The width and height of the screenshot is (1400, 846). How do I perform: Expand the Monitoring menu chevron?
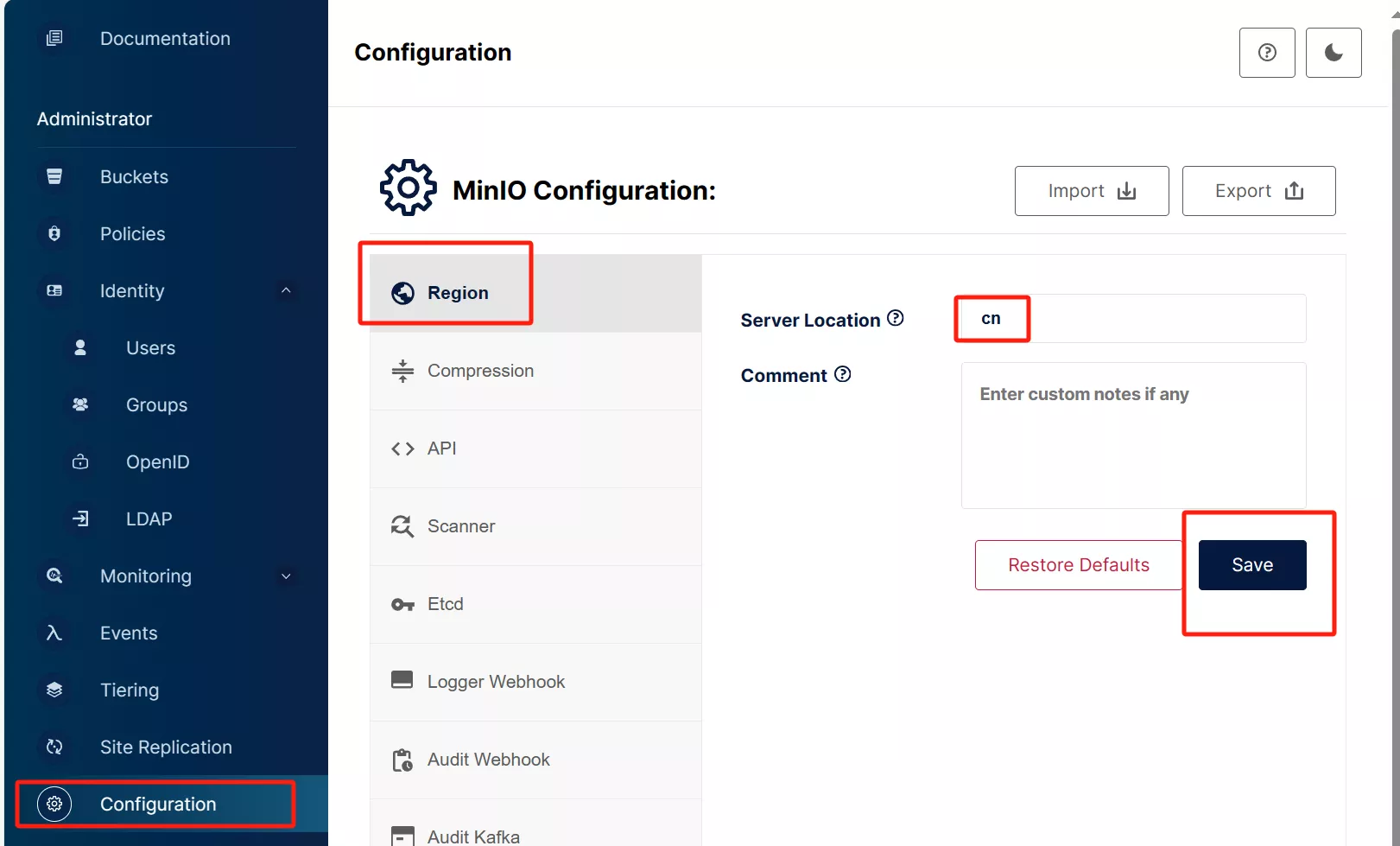pos(286,576)
